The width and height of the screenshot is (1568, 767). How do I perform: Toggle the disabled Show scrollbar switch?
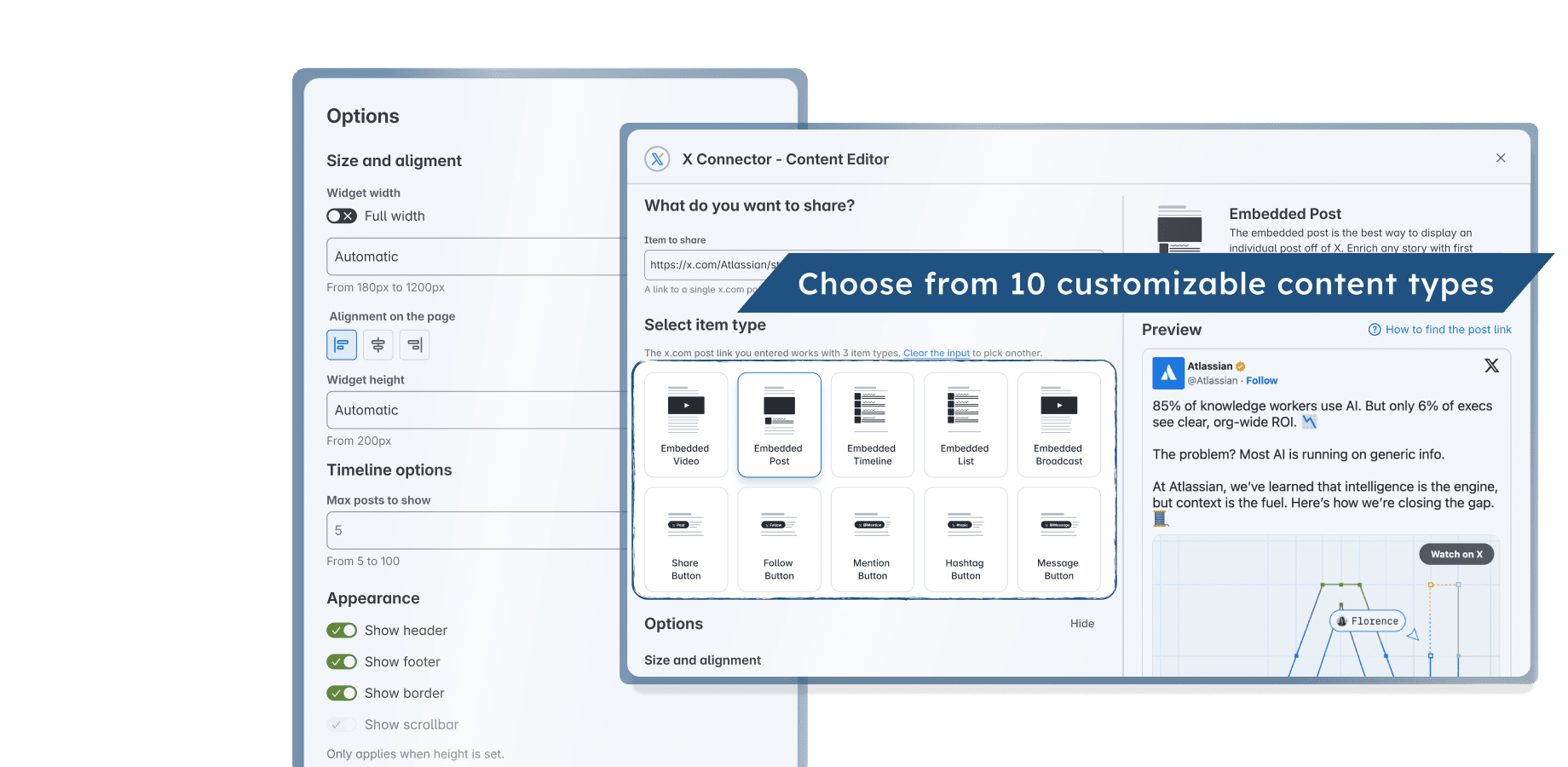[342, 725]
